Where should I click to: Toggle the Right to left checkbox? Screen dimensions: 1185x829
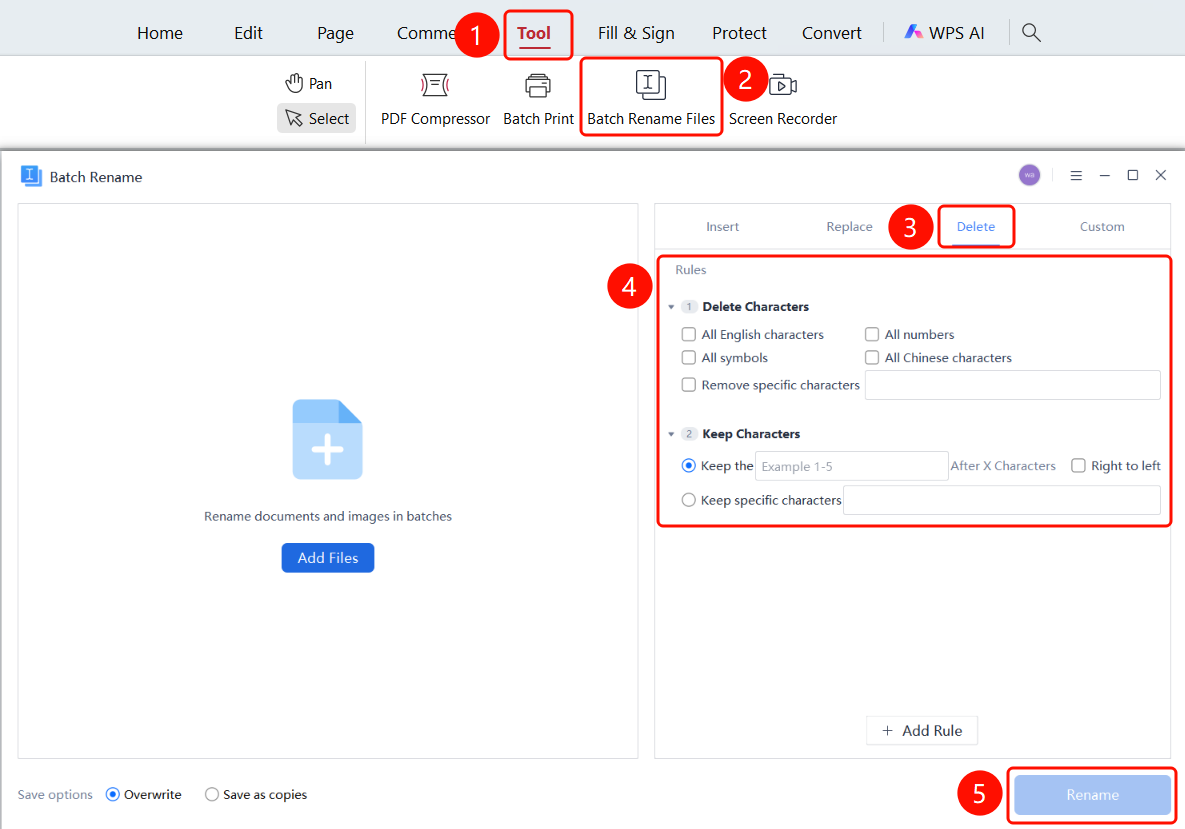tap(1078, 466)
